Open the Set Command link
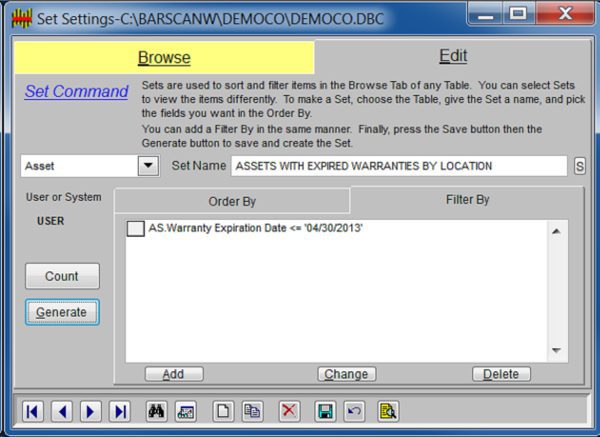This screenshot has width=600, height=437. pyautogui.click(x=77, y=91)
